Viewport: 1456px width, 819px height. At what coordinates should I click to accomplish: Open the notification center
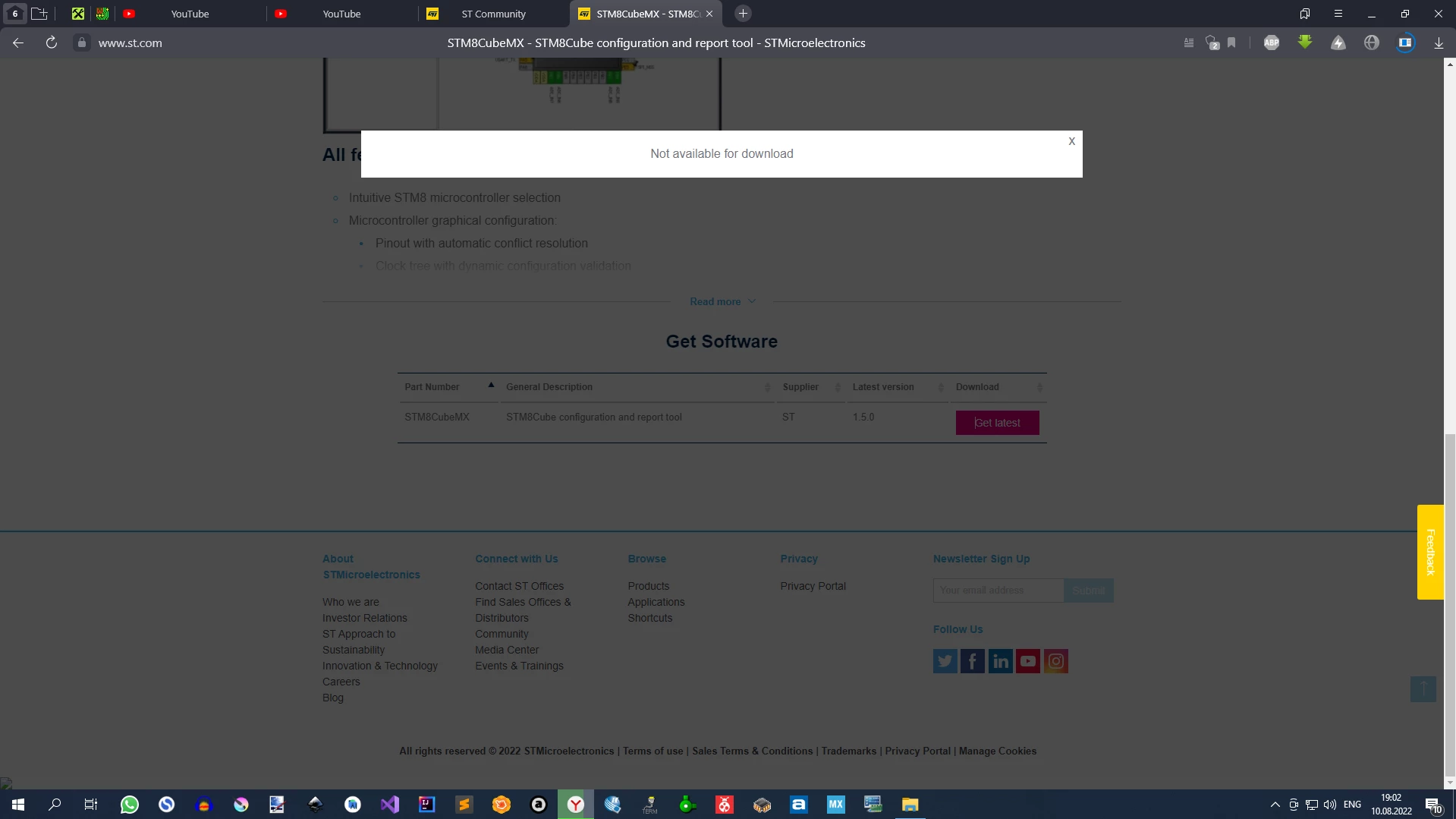(1433, 805)
